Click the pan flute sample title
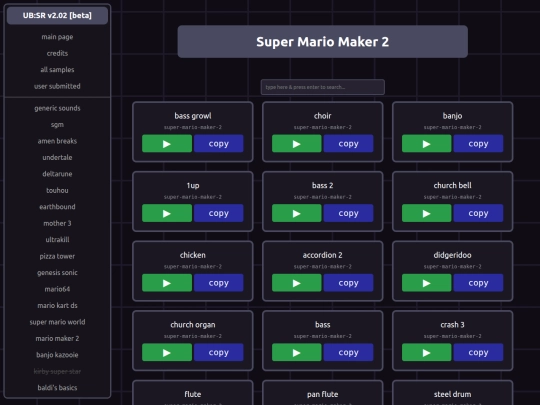 pyautogui.click(x=322, y=394)
